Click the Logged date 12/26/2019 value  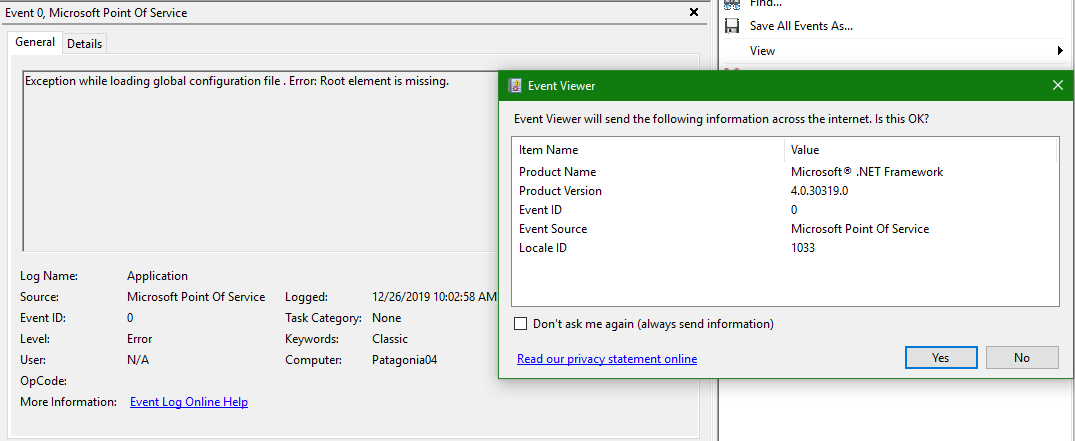[434, 297]
